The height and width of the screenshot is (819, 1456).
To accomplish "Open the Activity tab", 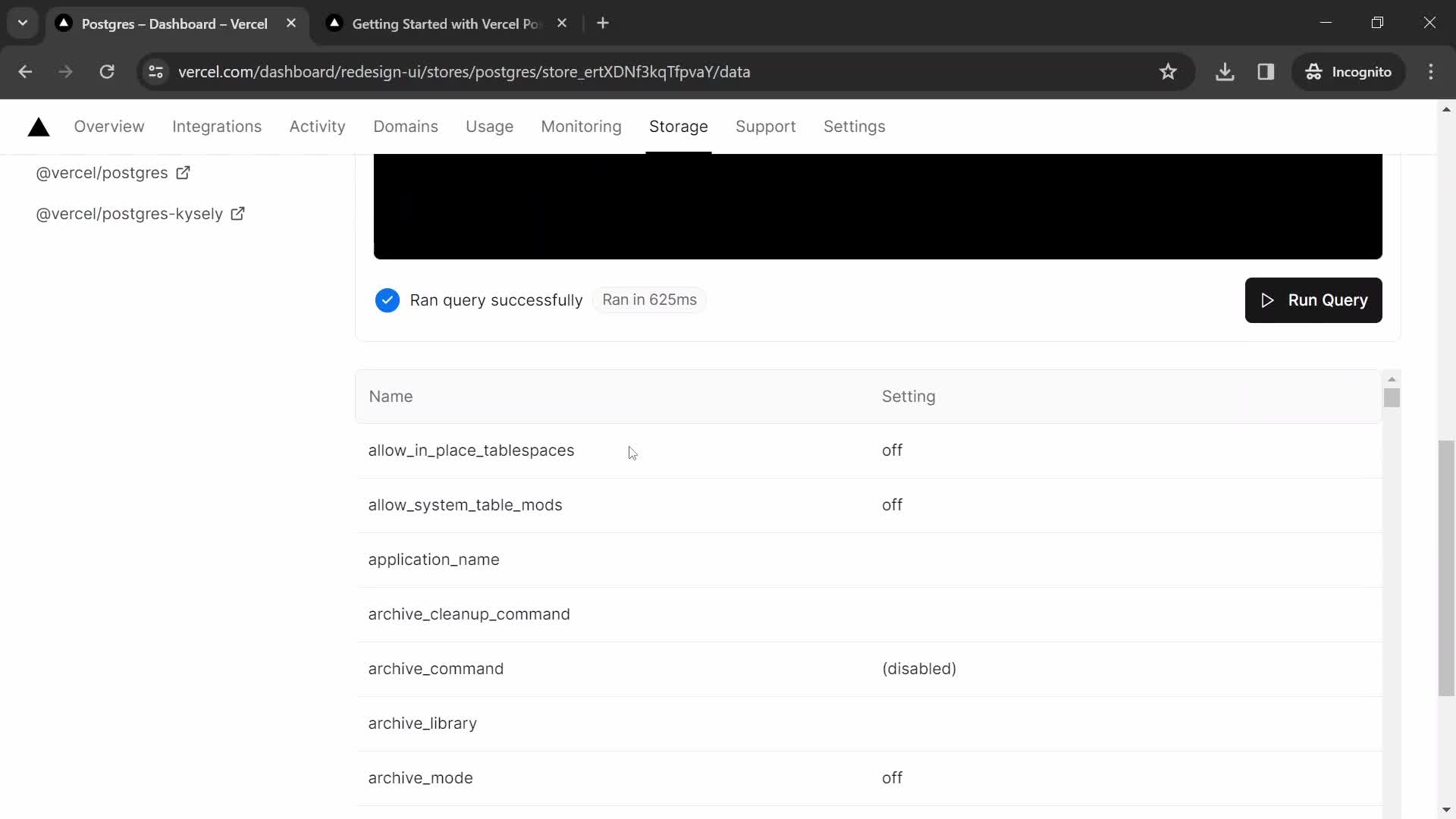I will [317, 127].
